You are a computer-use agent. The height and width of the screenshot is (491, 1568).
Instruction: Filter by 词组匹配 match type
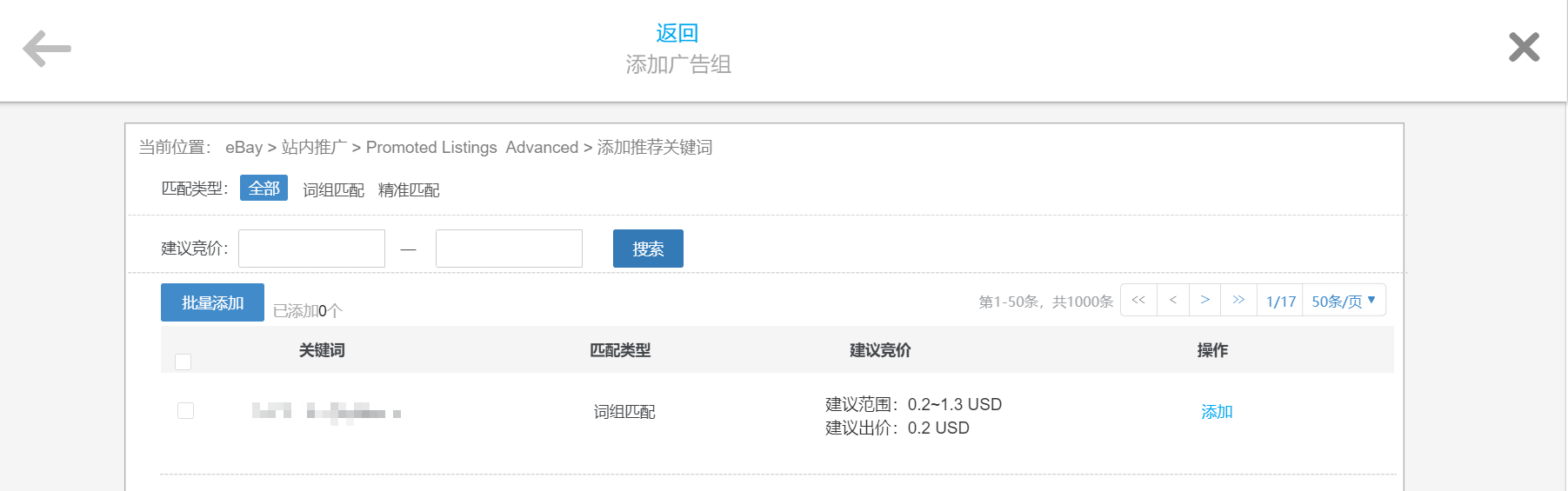tap(333, 190)
